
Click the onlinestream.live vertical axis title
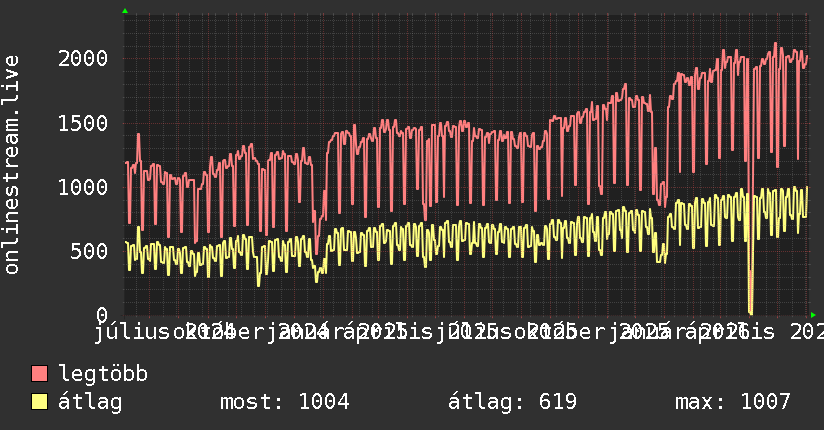click(x=12, y=164)
